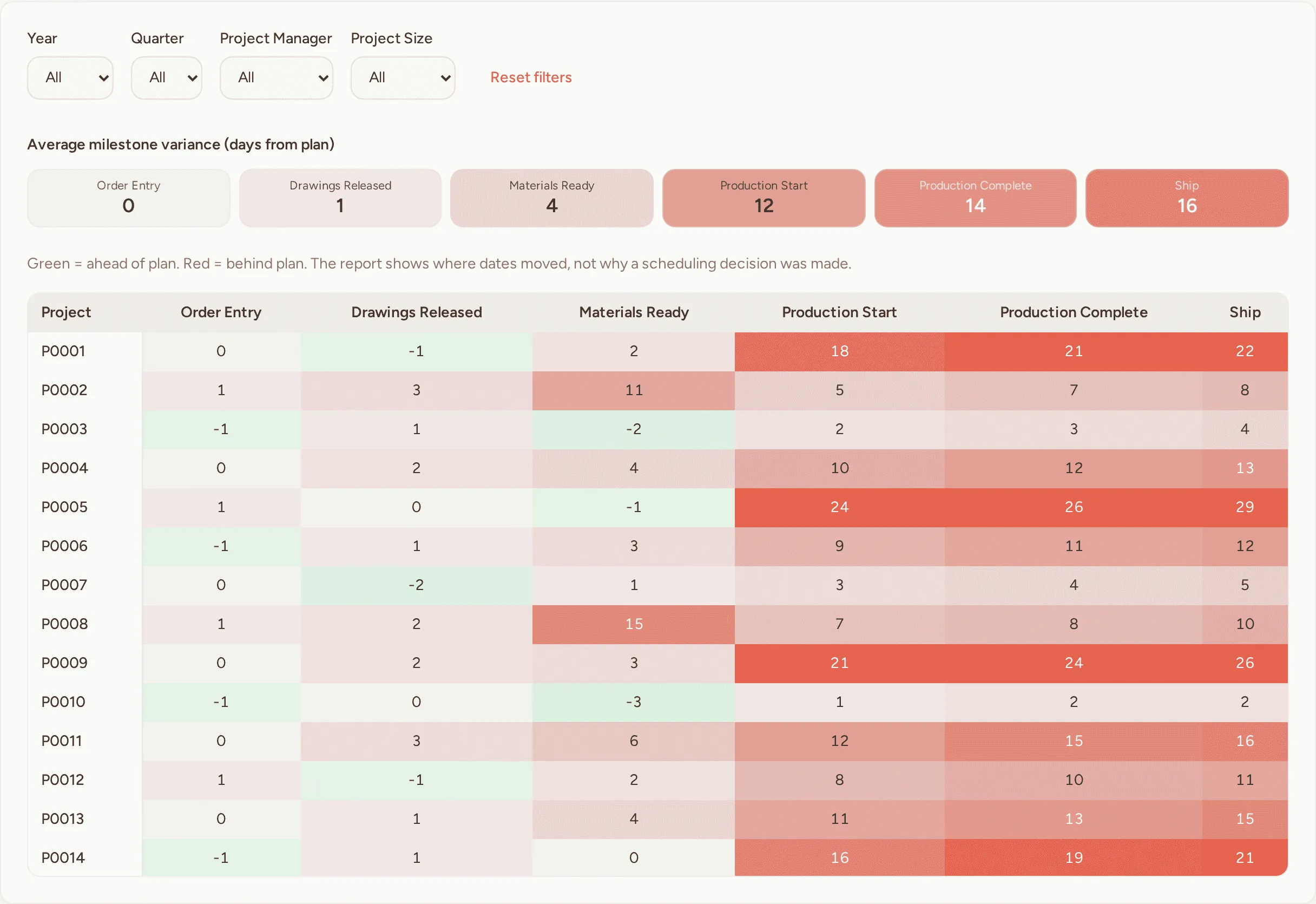The width and height of the screenshot is (1316, 904).
Task: Open the Quarter filter dropdown
Action: pos(167,77)
